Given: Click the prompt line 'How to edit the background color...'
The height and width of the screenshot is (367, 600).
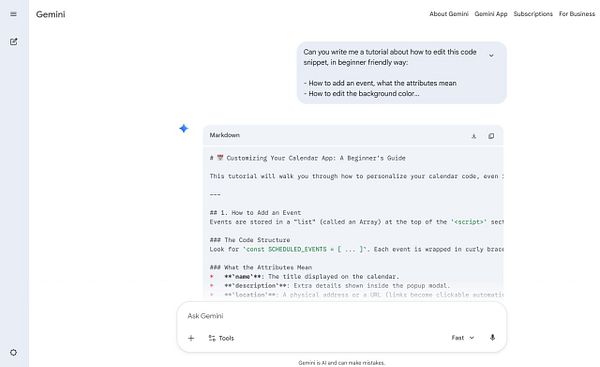Looking at the screenshot, I should coord(361,93).
